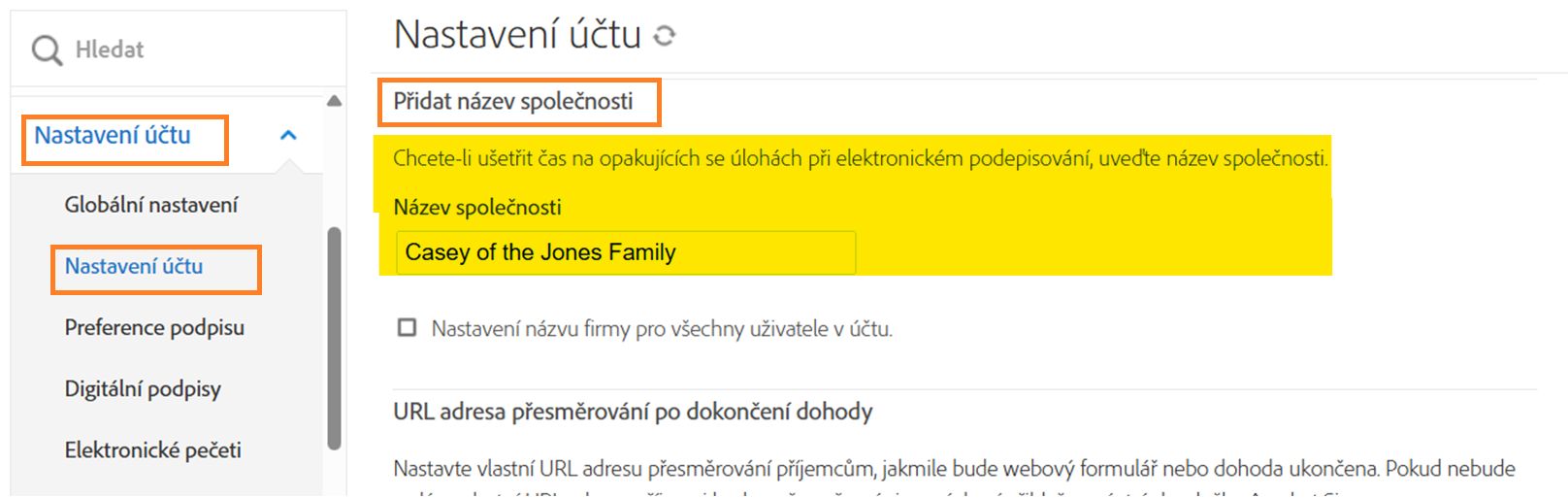Viewport: 1568px width, 498px height.
Task: Click the main "Nastavení účtu" page title
Action: [x=517, y=35]
